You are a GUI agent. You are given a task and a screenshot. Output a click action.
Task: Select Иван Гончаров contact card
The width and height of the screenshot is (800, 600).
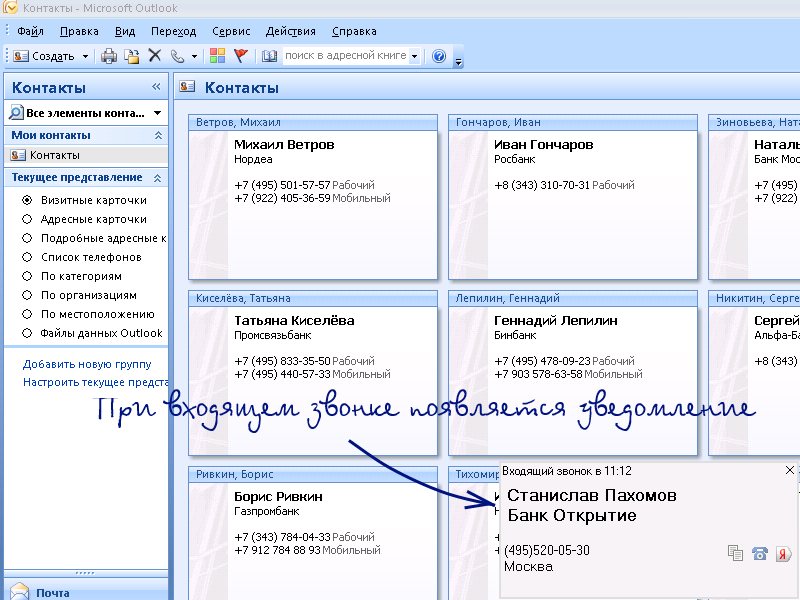pos(573,197)
